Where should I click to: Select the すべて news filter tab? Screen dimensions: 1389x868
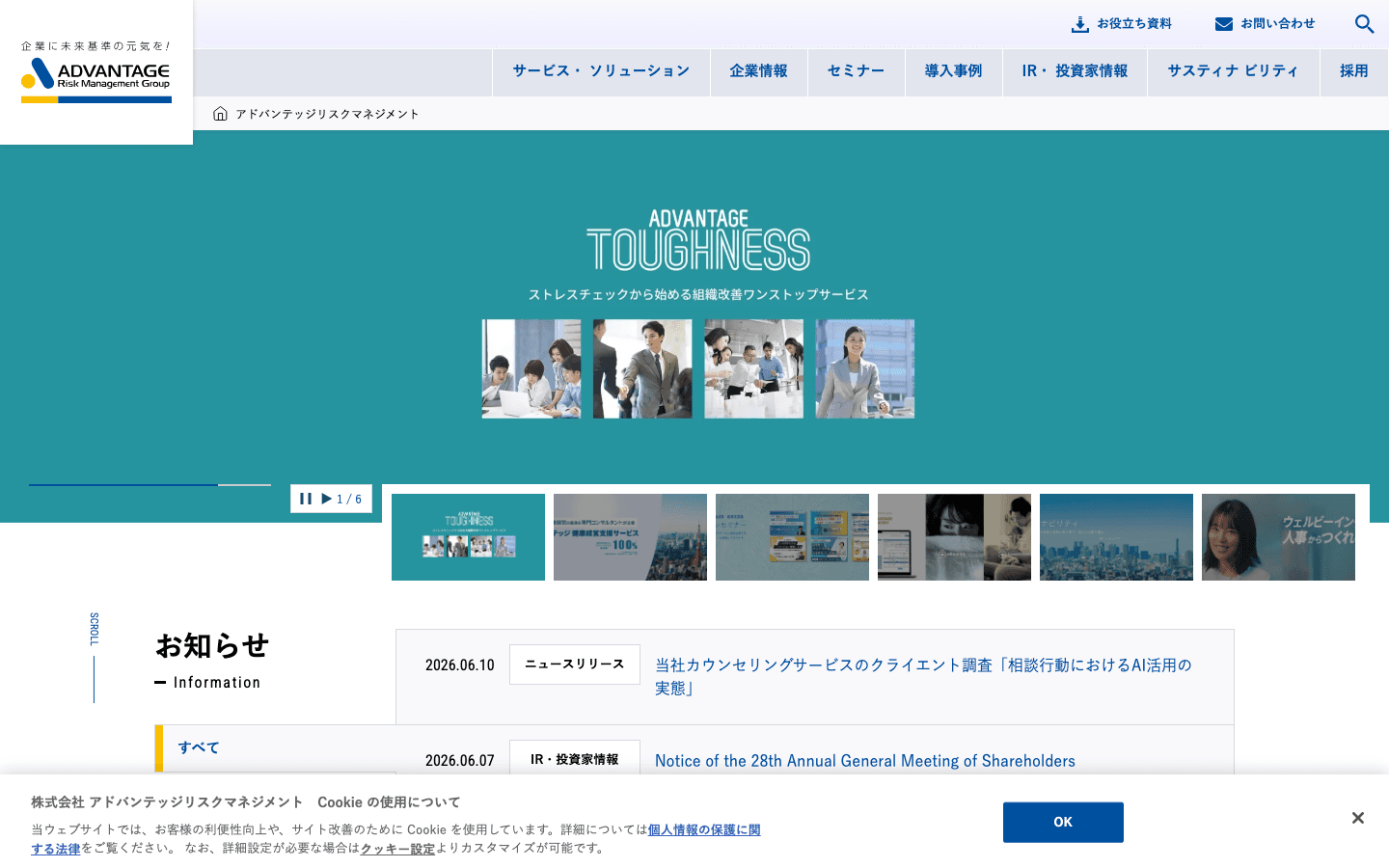[275, 748]
